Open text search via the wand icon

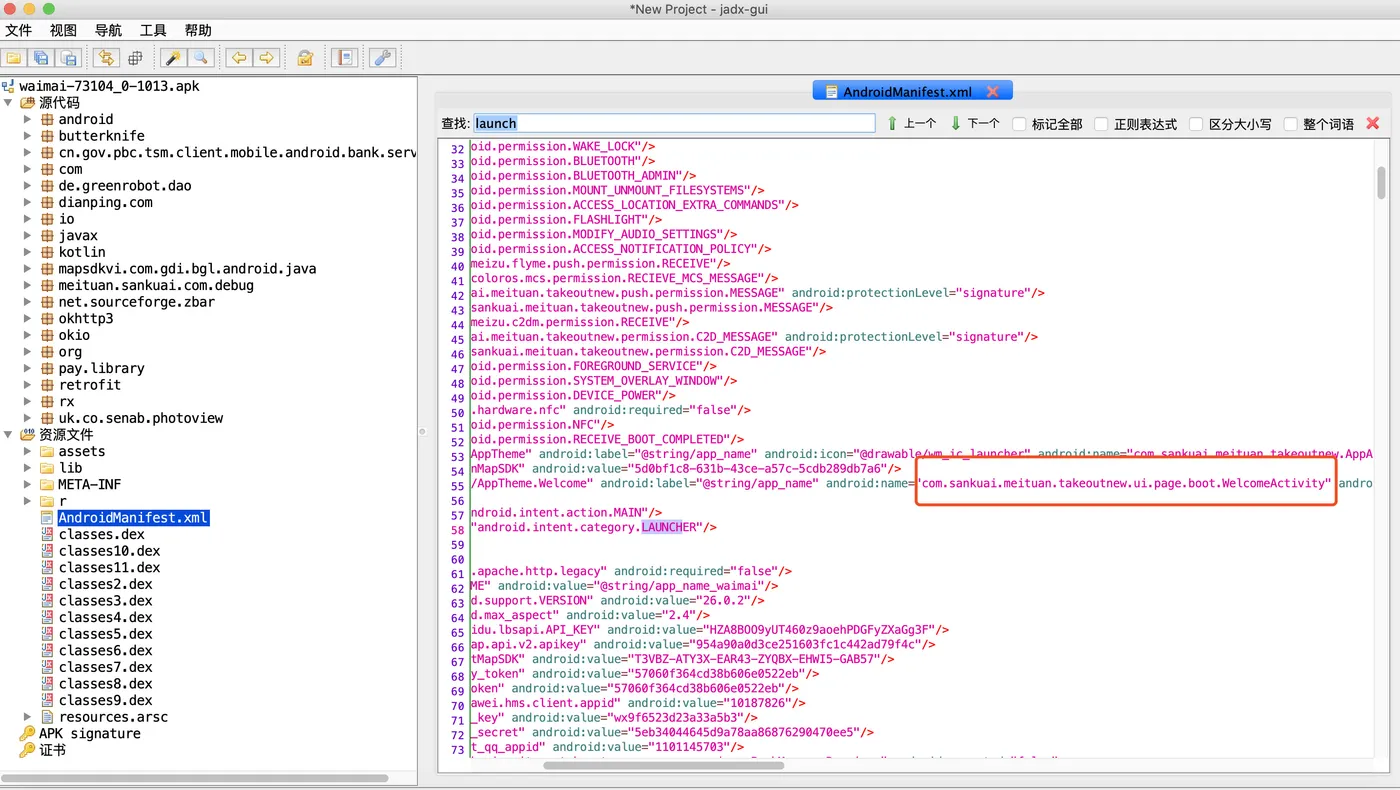(x=173, y=58)
